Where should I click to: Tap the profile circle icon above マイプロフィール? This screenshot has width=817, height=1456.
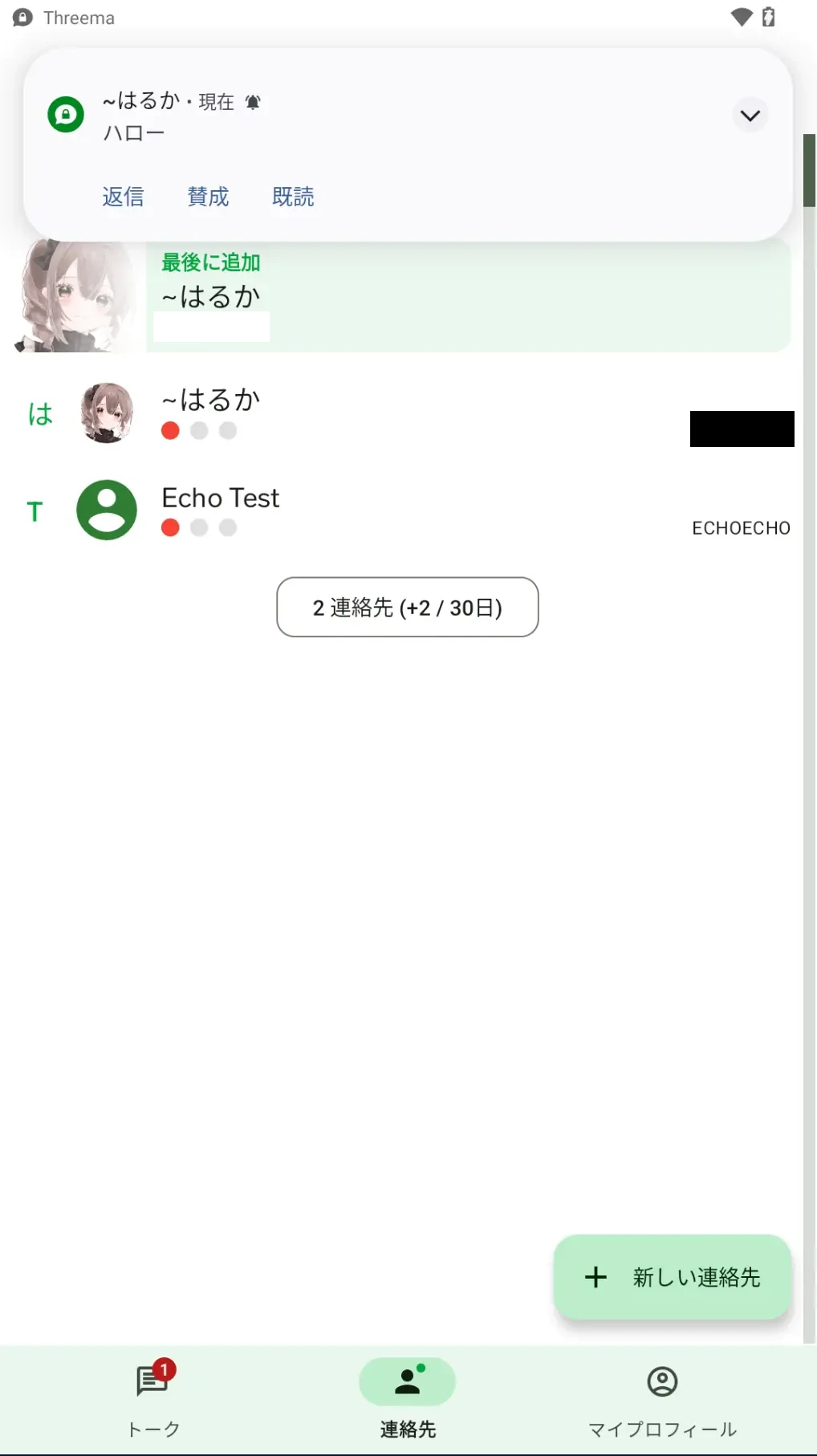tap(661, 1382)
